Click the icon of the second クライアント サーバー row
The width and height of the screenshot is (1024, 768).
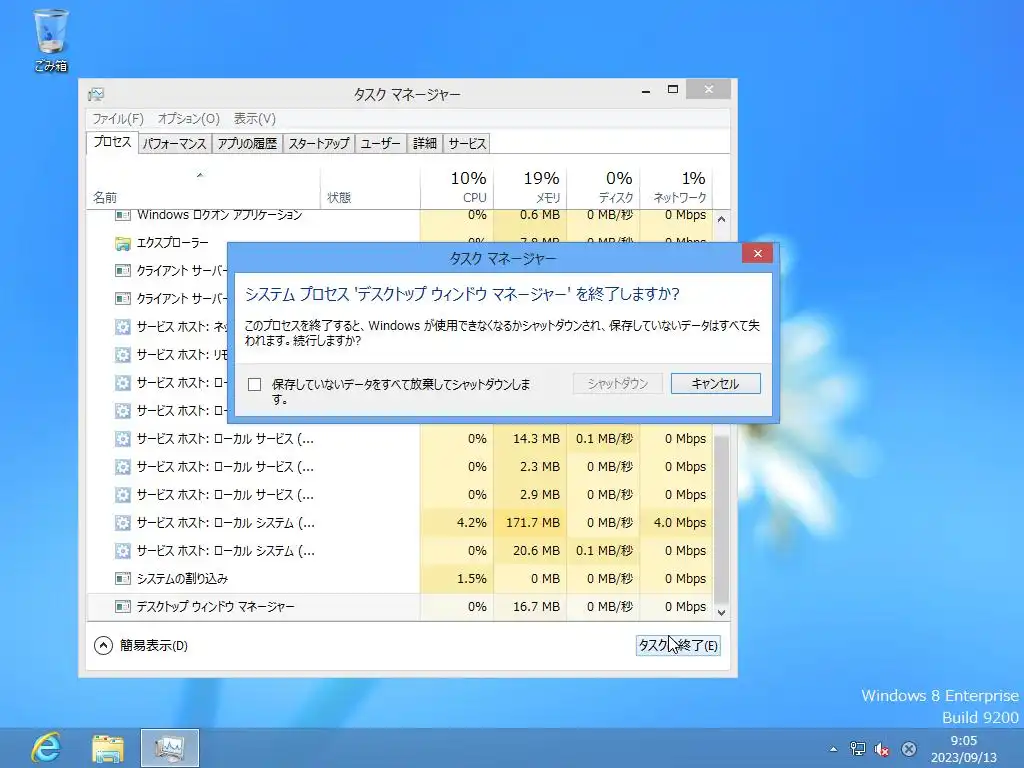[122, 298]
